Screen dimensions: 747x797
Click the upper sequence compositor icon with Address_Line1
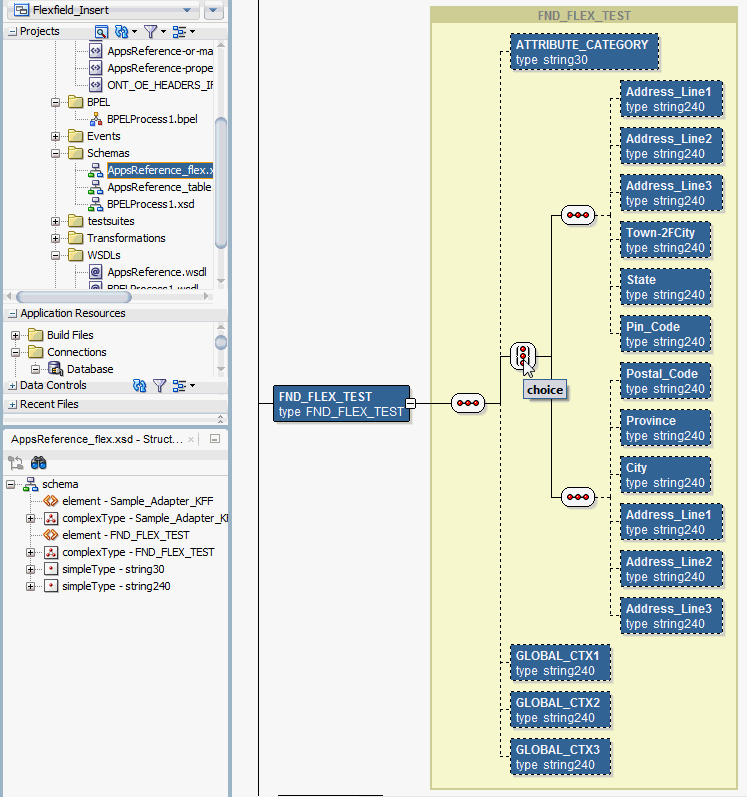pos(578,215)
